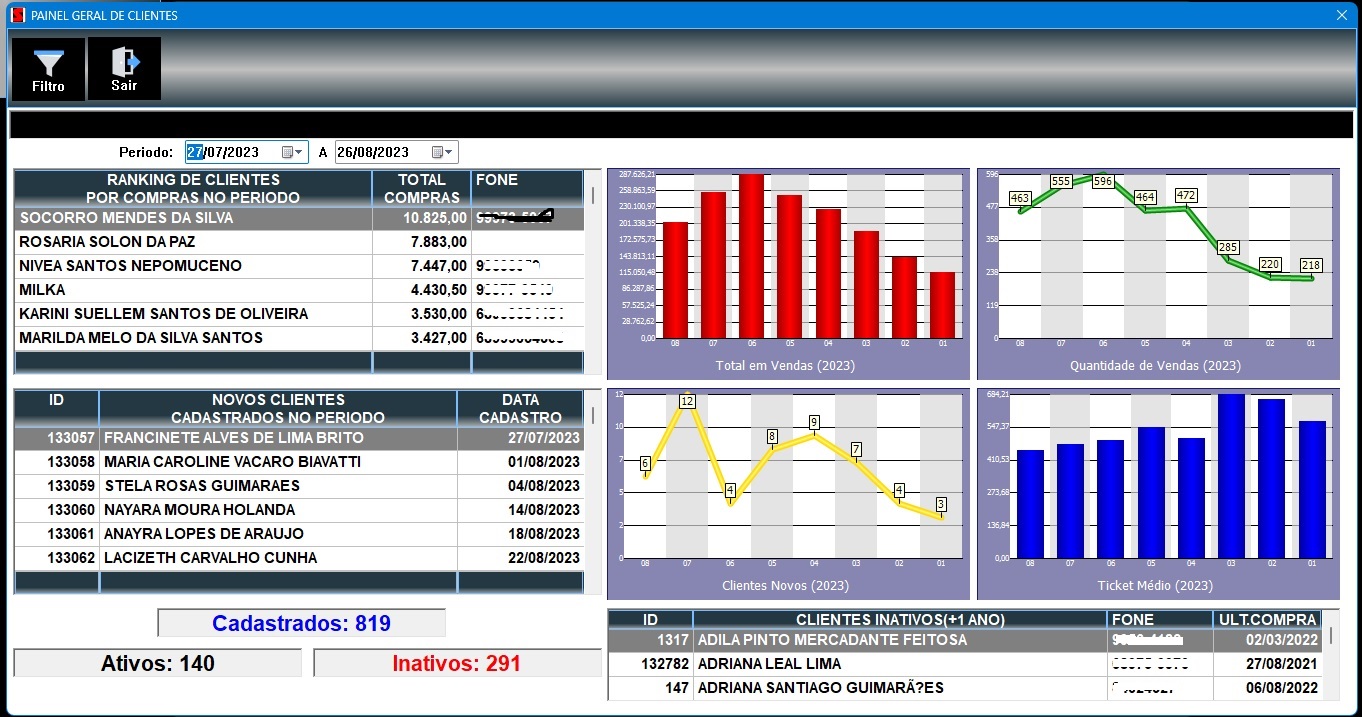Select KARINI SUELLEM SANTOS DE OLIVEIRA row
This screenshot has height=717, width=1362.
pos(299,314)
